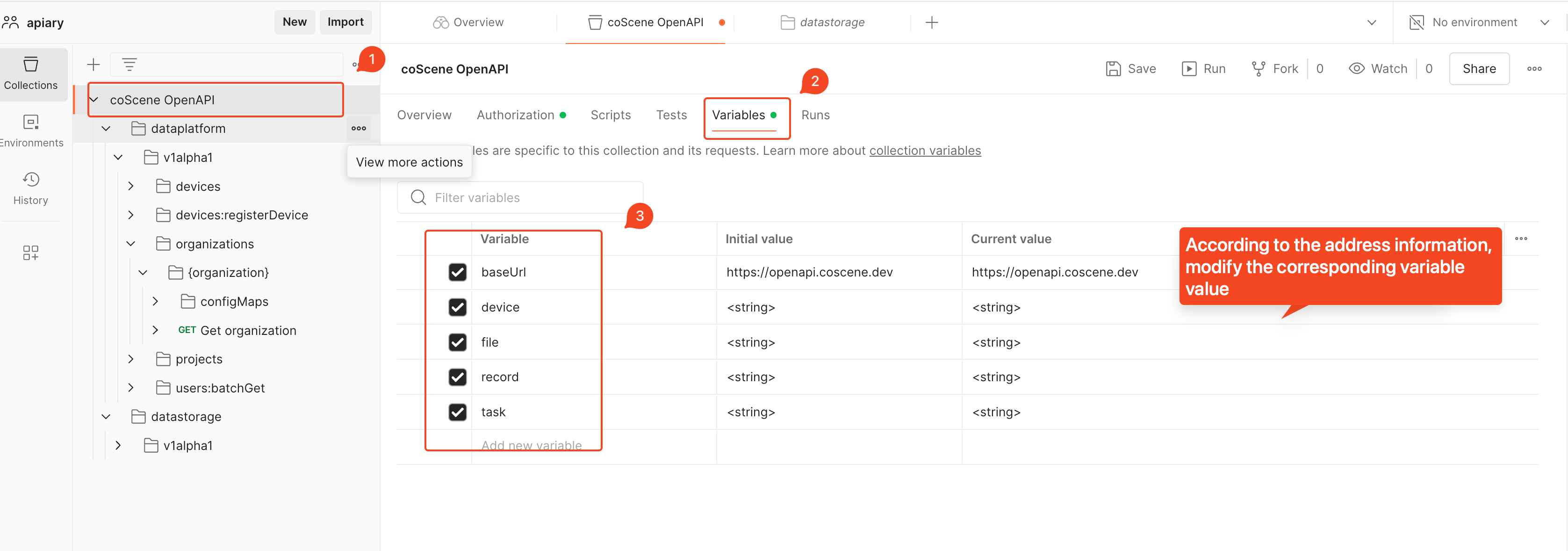
Task: Click the no-environment icon at top right
Action: (x=1417, y=22)
